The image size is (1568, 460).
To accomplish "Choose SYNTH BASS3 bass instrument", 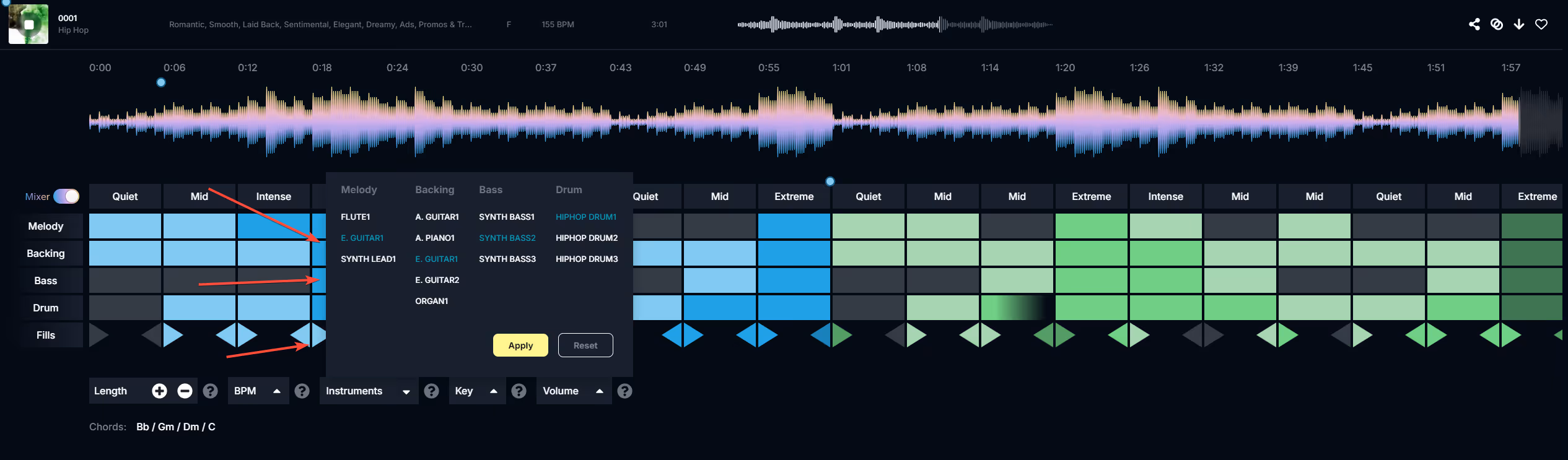I will 507,259.
